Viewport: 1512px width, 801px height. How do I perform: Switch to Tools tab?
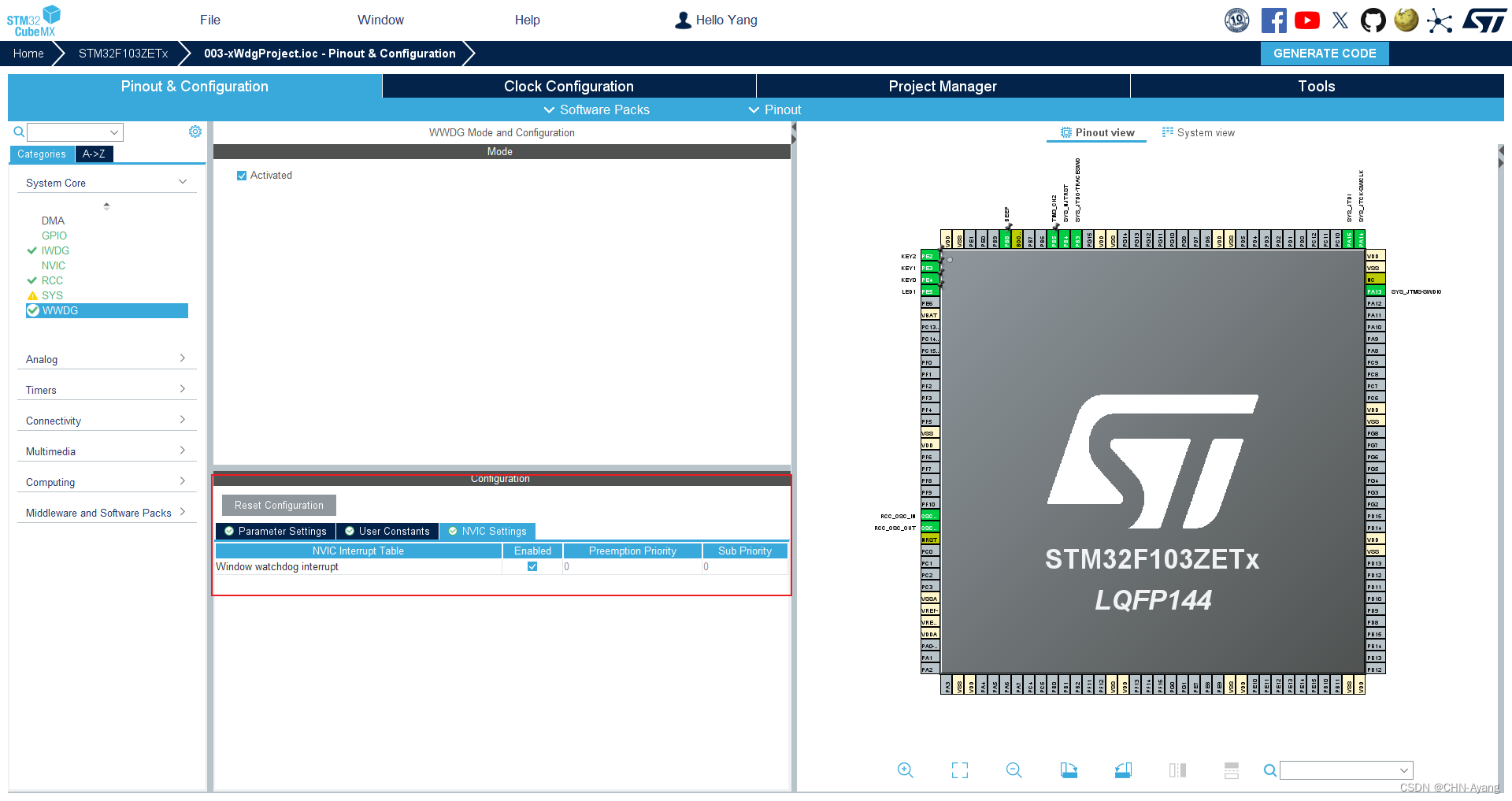(x=1317, y=87)
